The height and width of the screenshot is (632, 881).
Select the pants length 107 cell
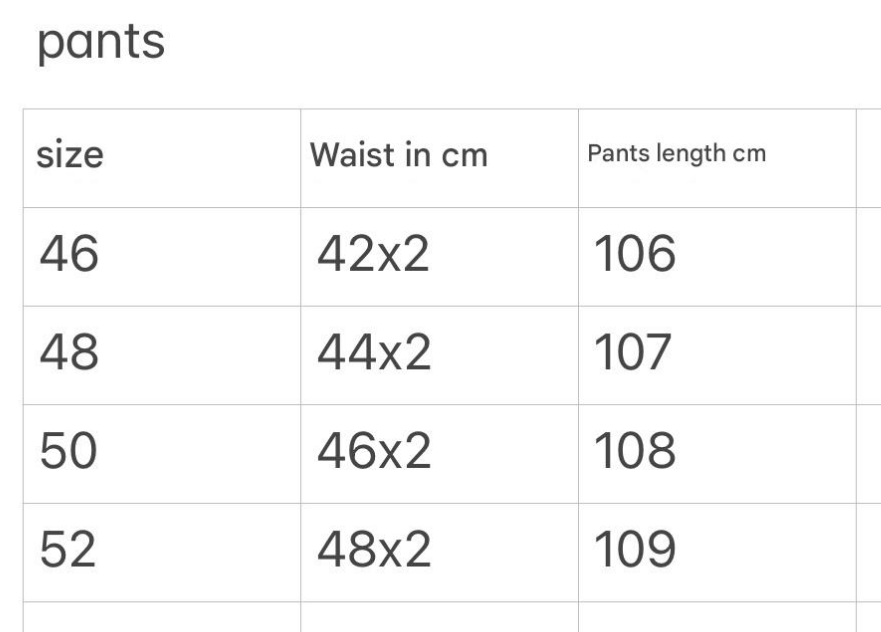point(634,354)
